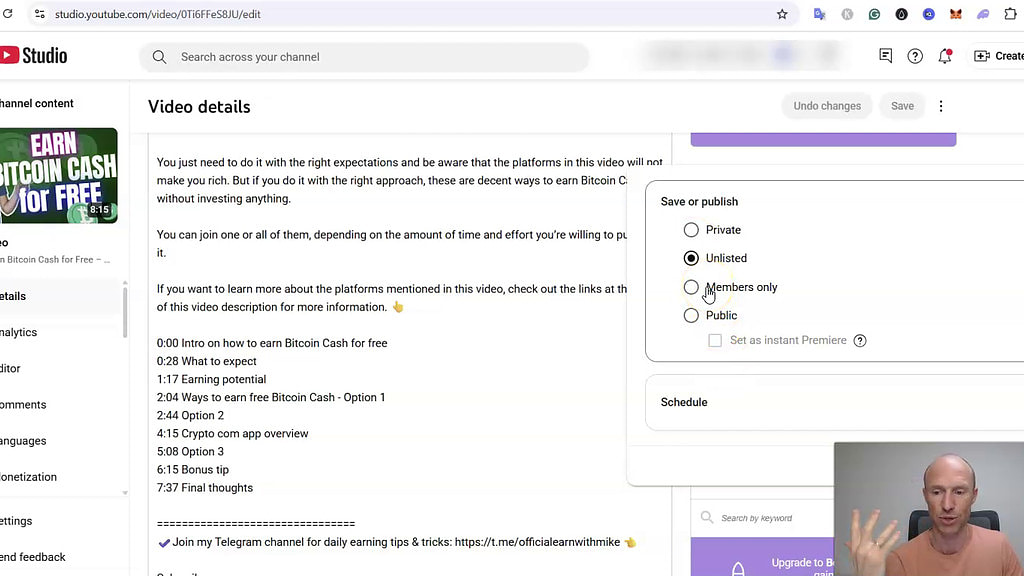Viewport: 1024px width, 576px height.
Task: Click the search magnifier icon in channel search
Action: click(x=159, y=57)
